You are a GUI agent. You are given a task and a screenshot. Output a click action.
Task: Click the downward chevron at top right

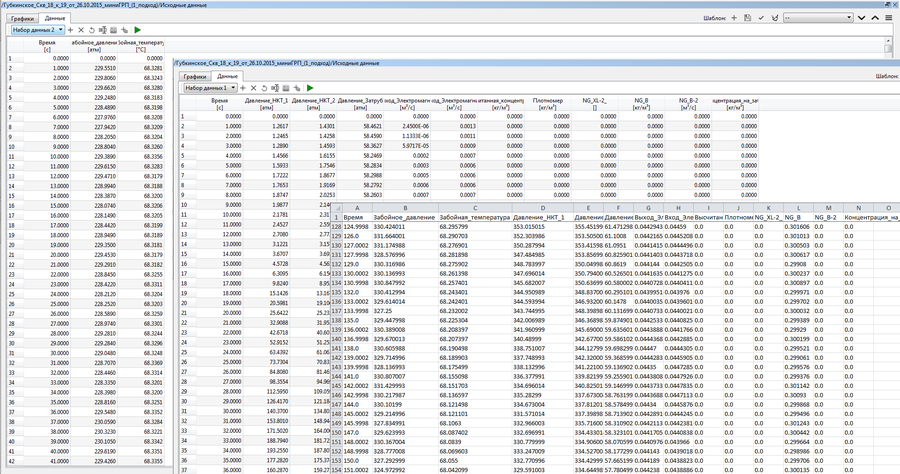(862, 18)
